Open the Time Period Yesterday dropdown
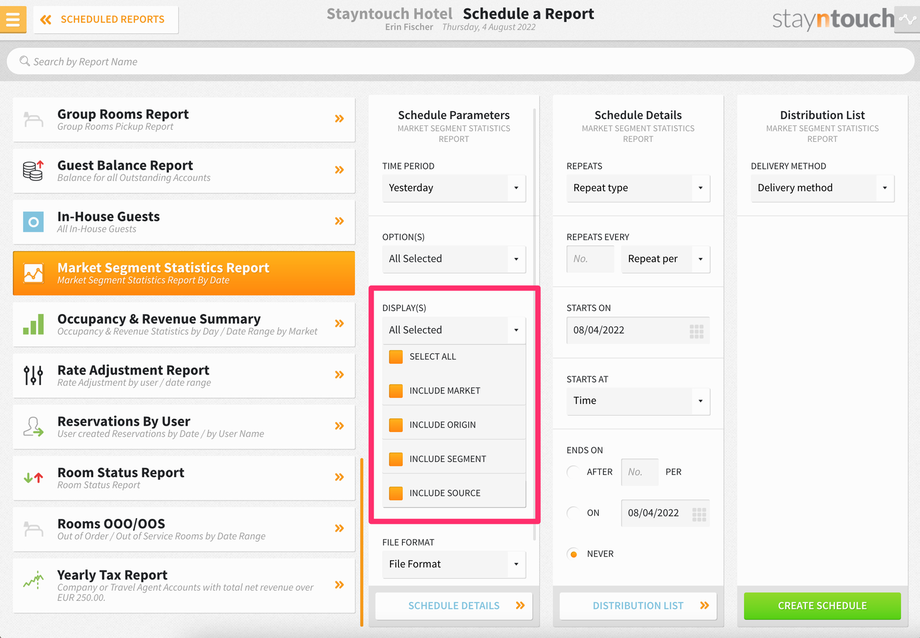The image size is (920, 638). [454, 188]
